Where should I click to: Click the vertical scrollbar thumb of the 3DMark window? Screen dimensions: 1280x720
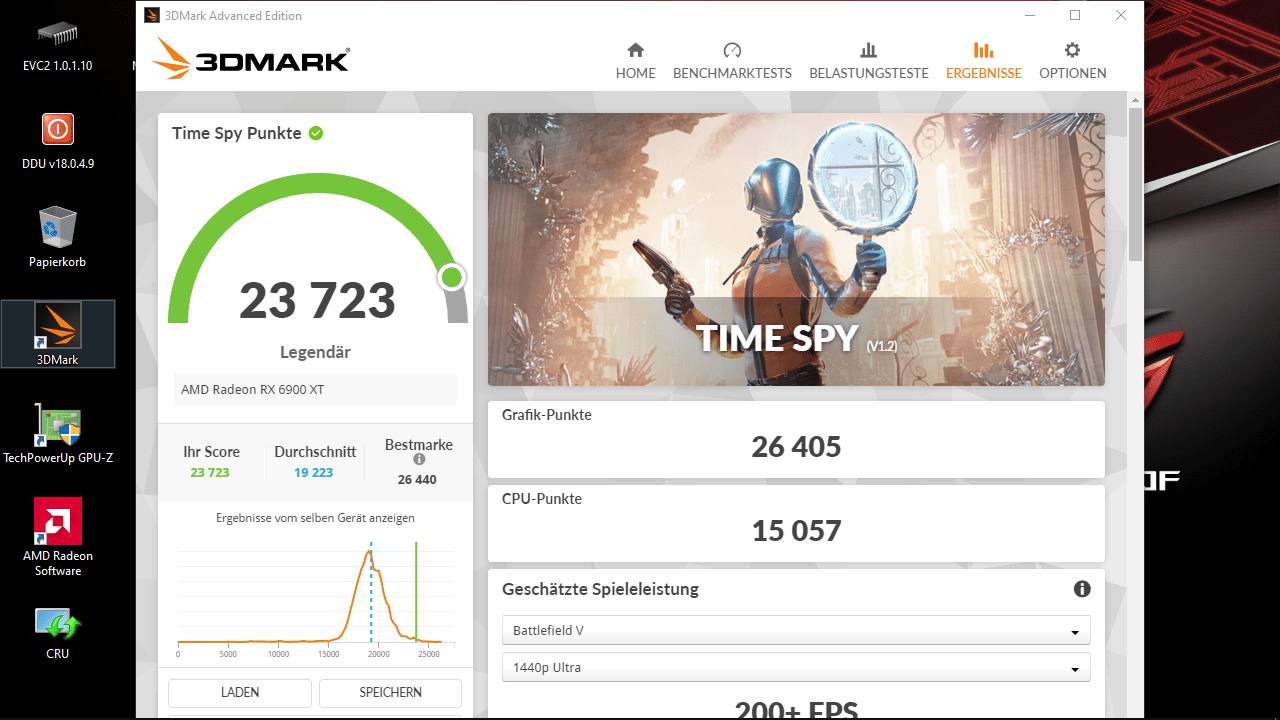(x=1135, y=185)
